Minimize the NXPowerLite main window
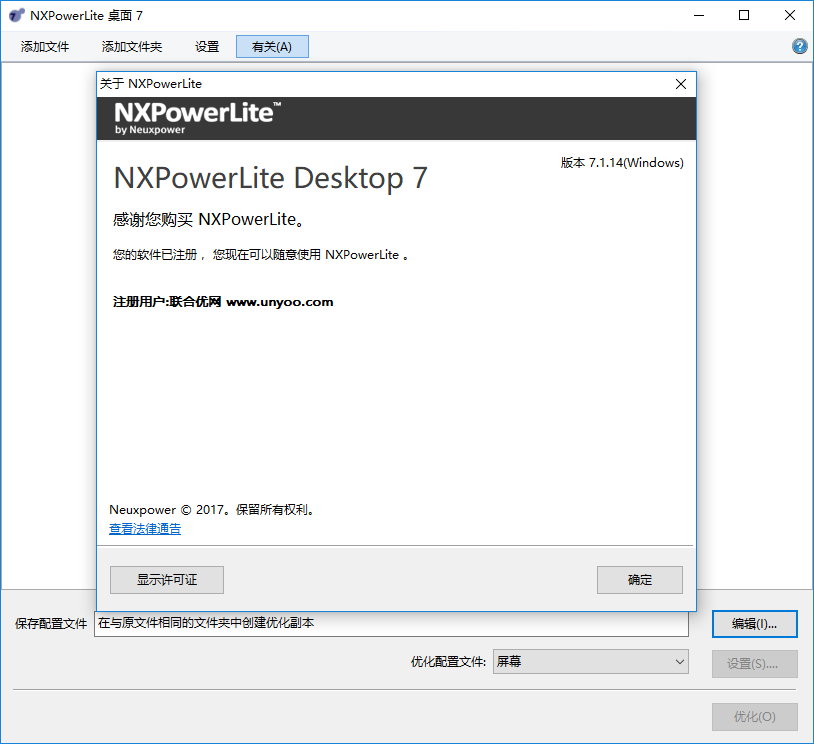814x744 pixels. point(699,16)
